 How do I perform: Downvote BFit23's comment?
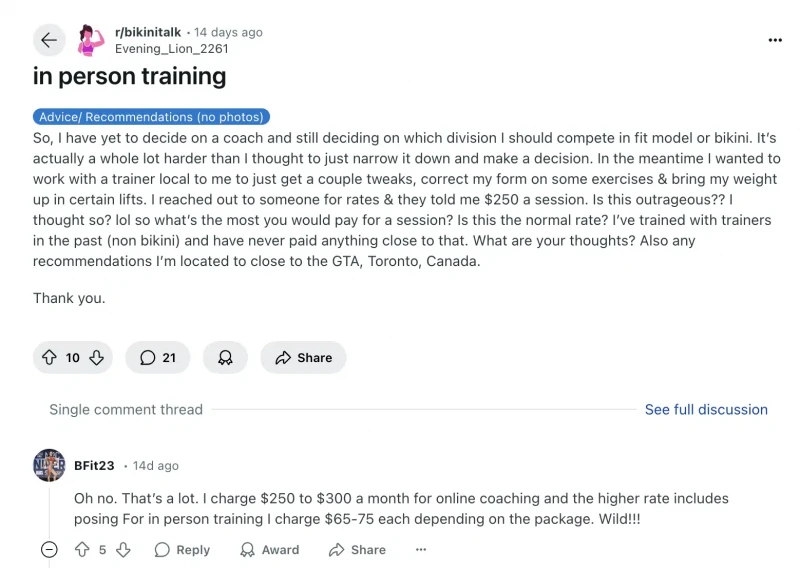[123, 550]
